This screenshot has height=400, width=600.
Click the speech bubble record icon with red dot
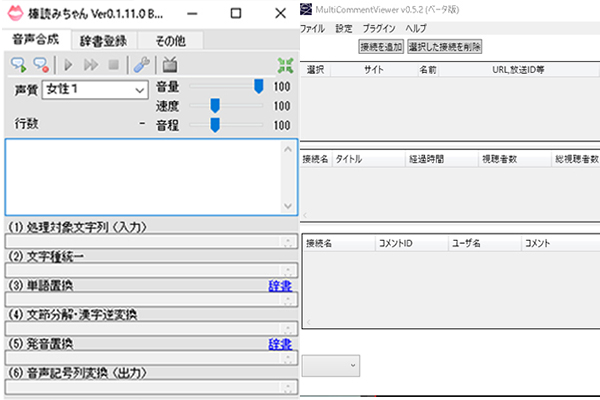pos(41,65)
